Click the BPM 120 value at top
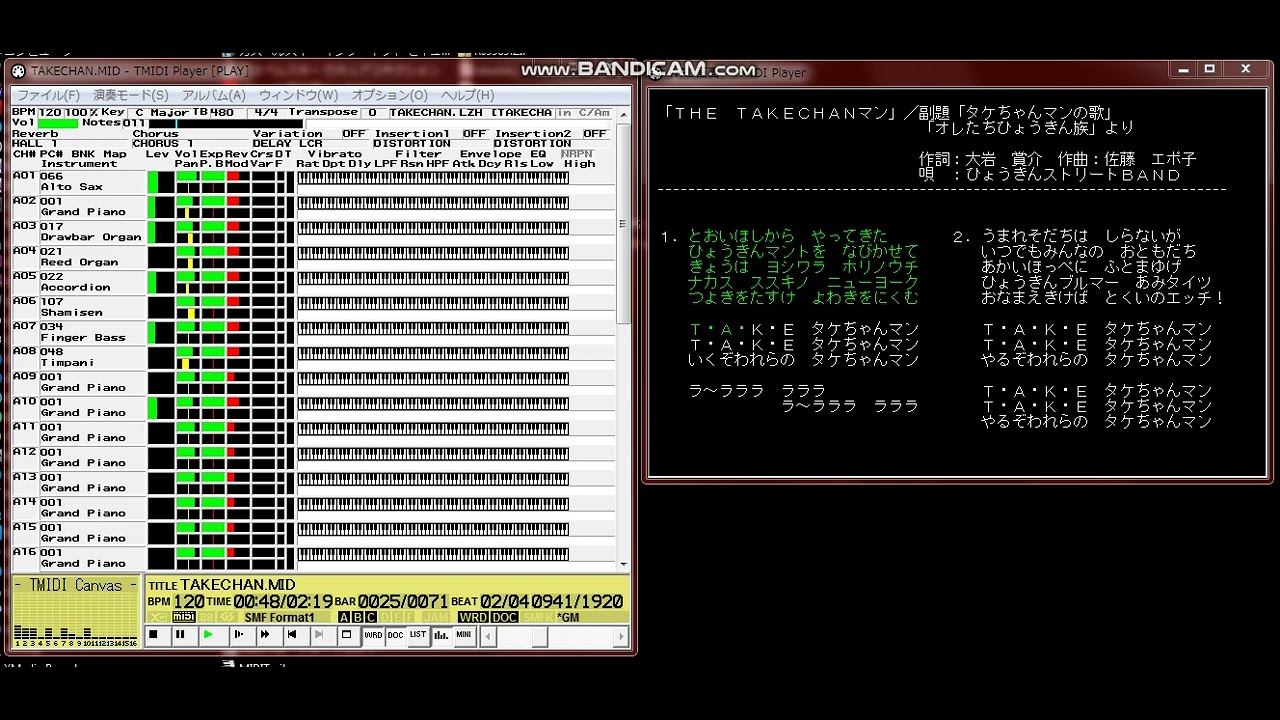Screen dimensions: 1280x720 coord(50,113)
